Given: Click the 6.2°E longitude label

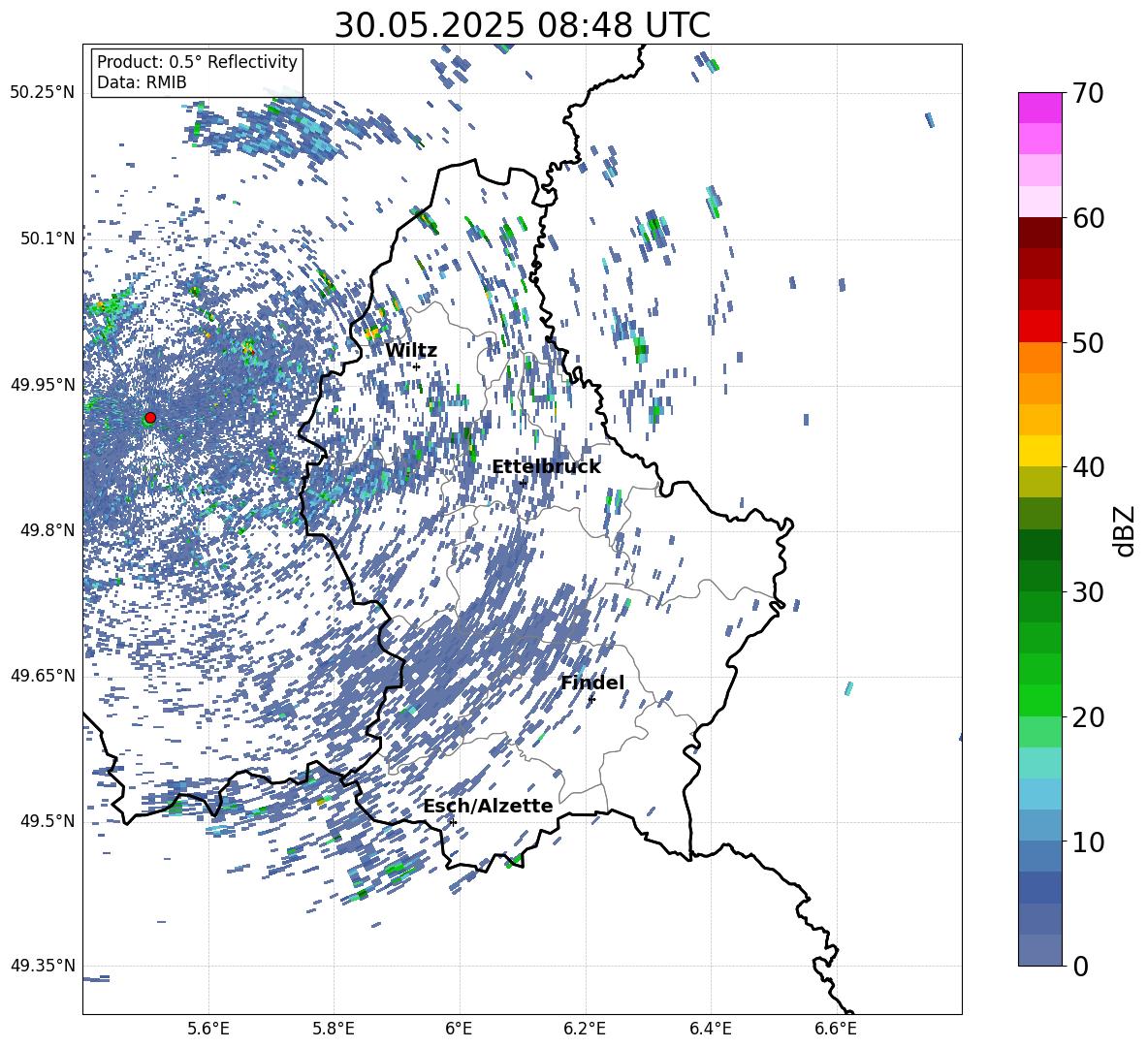Looking at the screenshot, I should point(585,1029).
